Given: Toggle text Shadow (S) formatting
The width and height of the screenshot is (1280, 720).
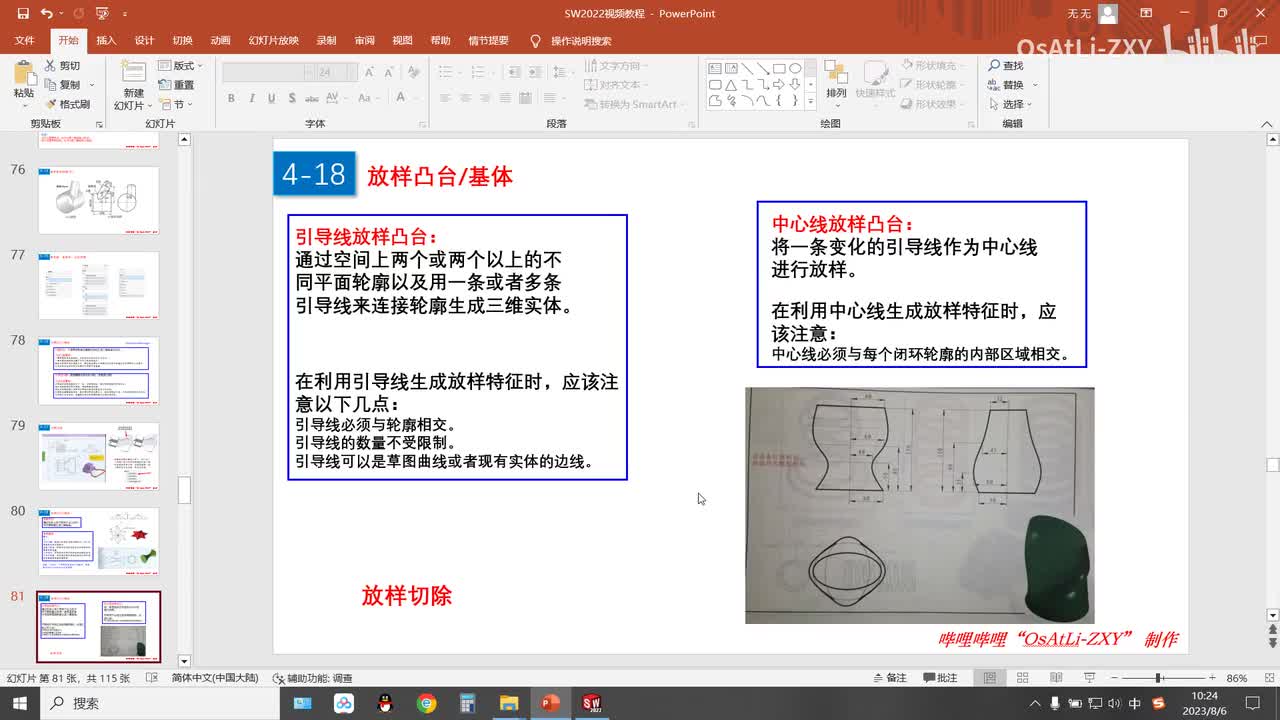Looking at the screenshot, I should click(x=291, y=98).
